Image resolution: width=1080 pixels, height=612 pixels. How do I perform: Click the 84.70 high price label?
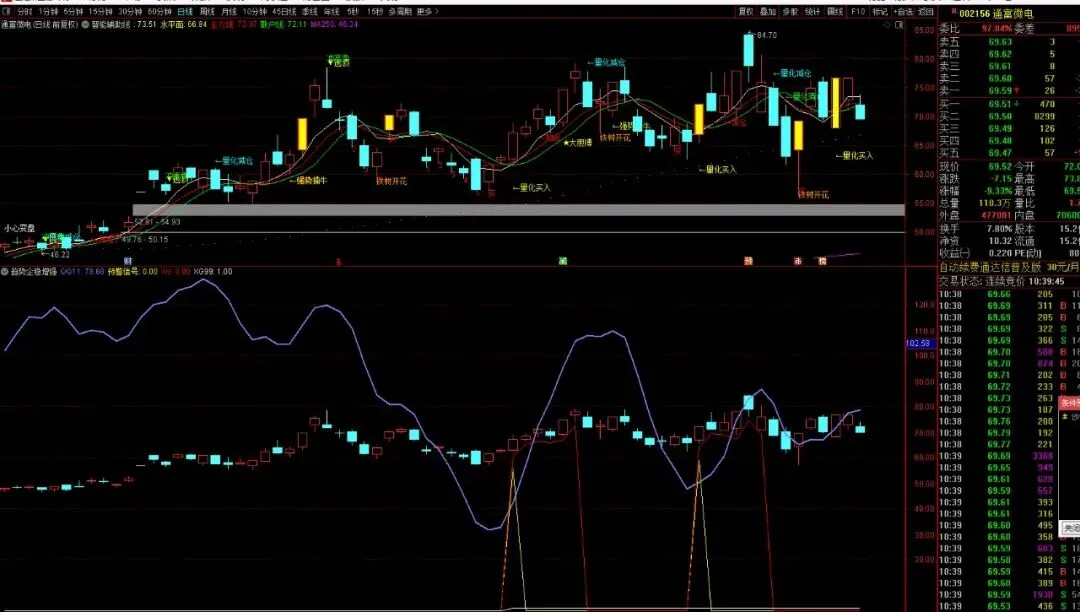767,35
